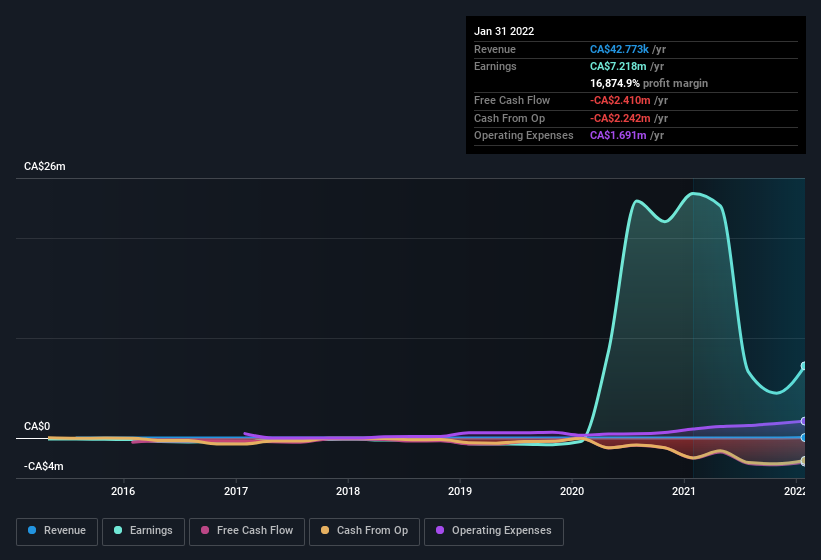
Task: Click the Operating Expenses tooltip row label
Action: (x=524, y=136)
